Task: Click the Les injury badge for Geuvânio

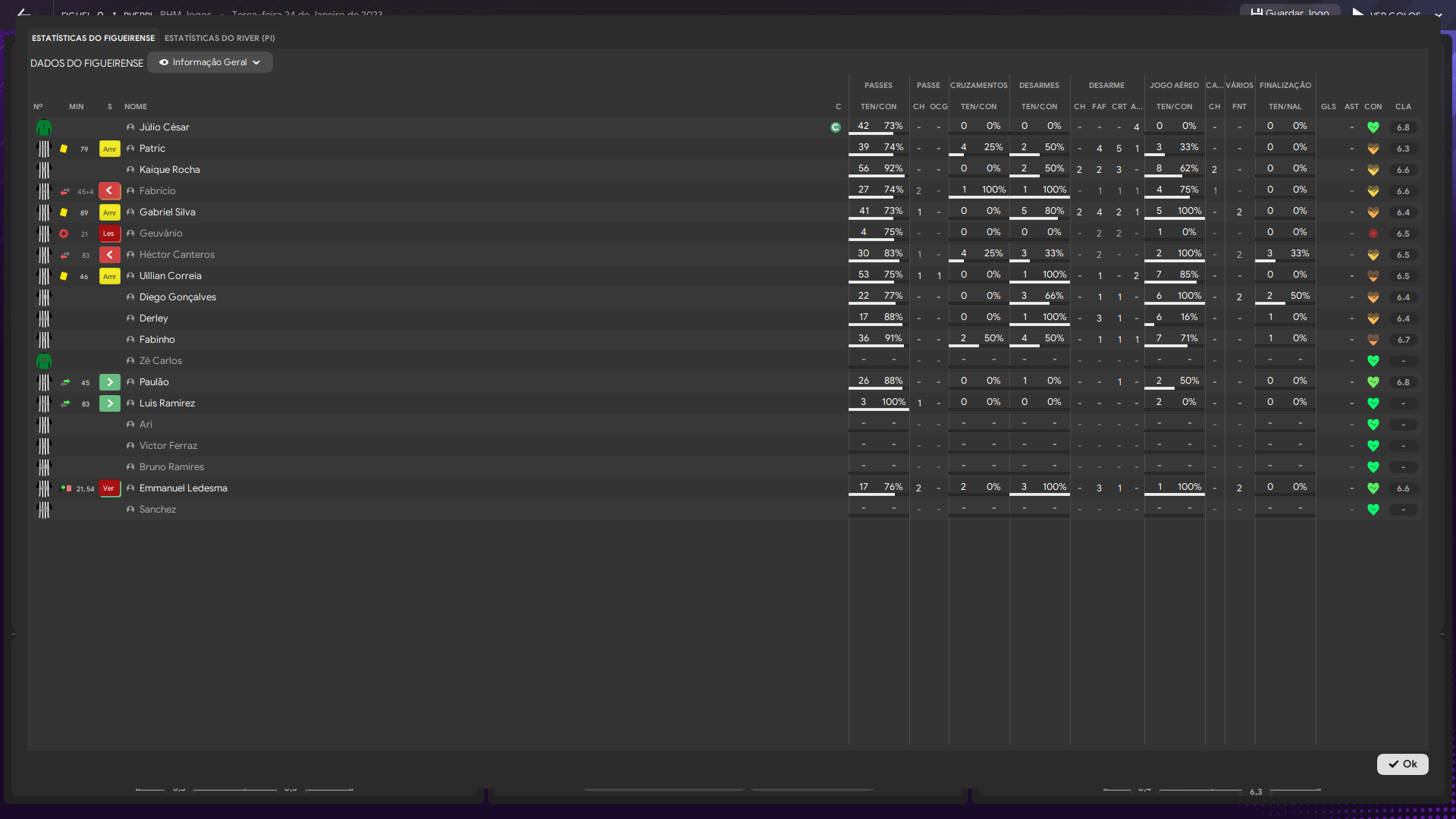Action: click(109, 234)
